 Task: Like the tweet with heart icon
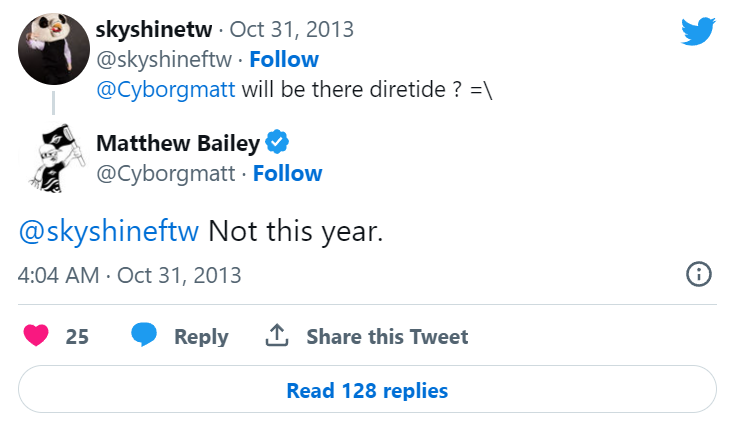click(x=35, y=336)
